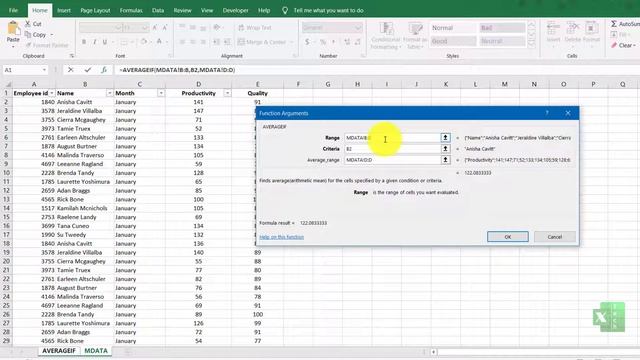This screenshot has width=640, height=360.
Task: Click the Criteria input field
Action: 392,149
